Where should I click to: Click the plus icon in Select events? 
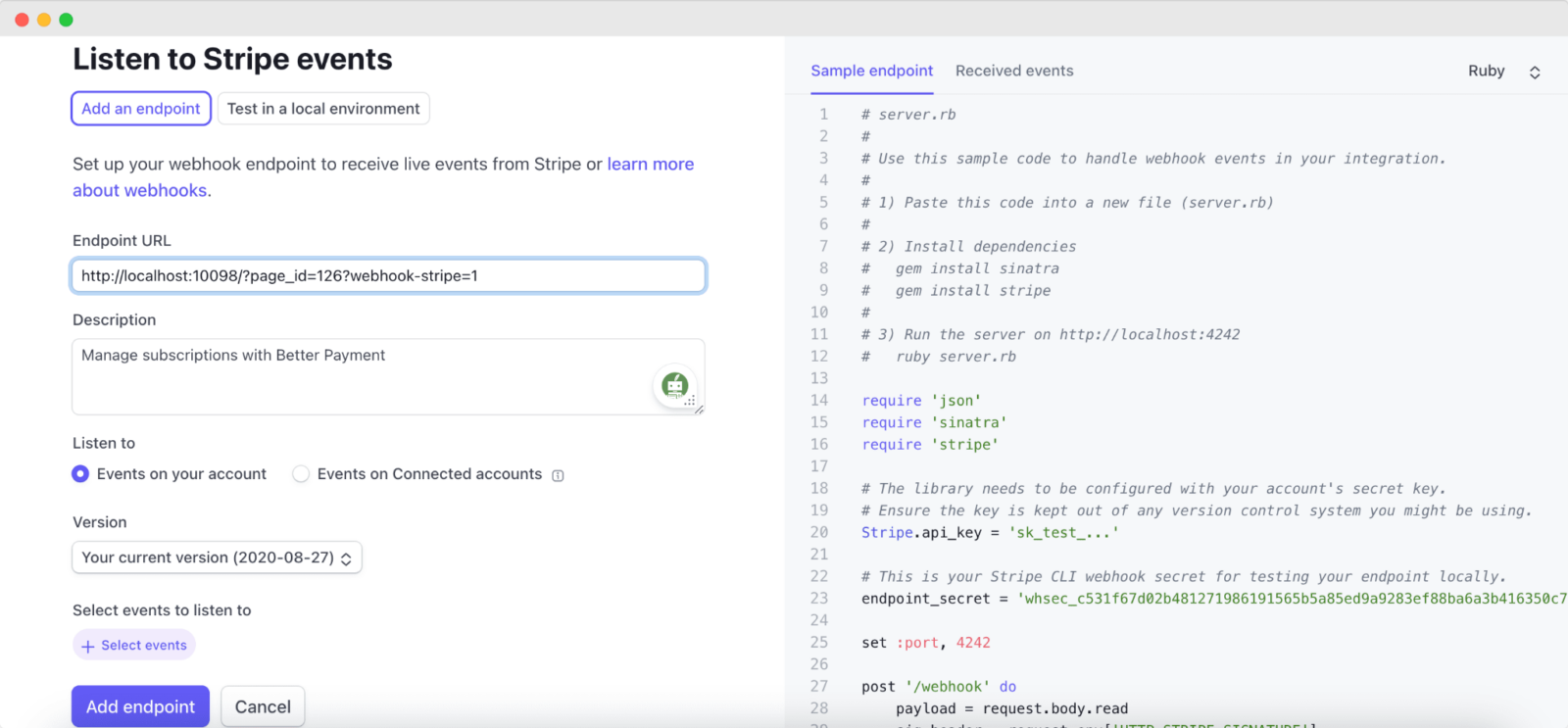(x=88, y=646)
